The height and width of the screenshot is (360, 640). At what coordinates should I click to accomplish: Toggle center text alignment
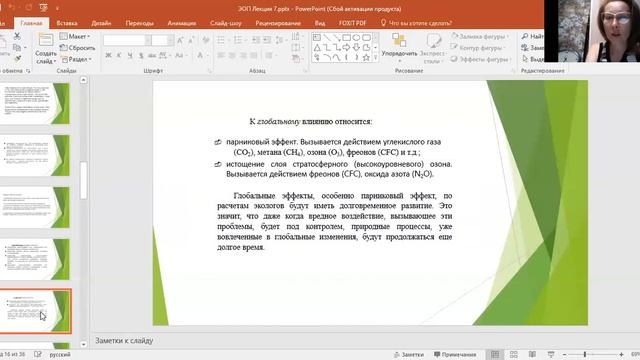(x=232, y=55)
